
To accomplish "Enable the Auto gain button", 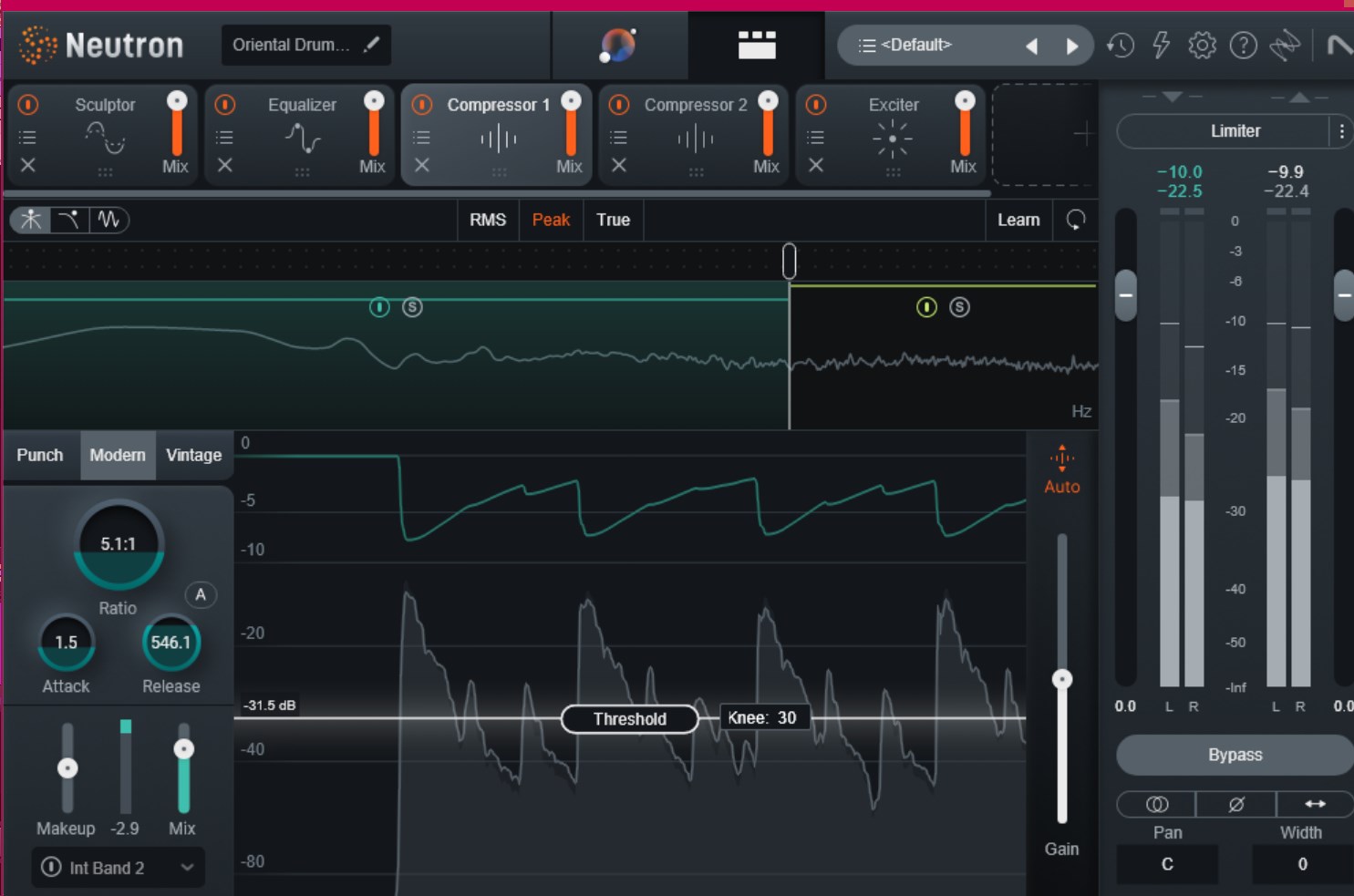I will 1062,470.
